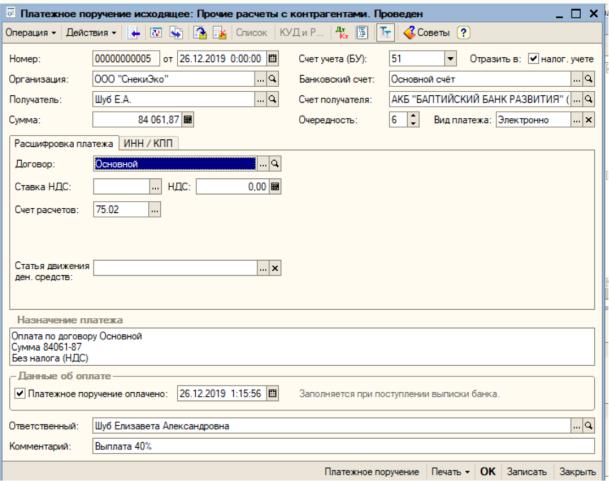Screen dimensions: 609x481
Task: Expand the Счет учета (БУ) dropdown
Action: [450, 59]
